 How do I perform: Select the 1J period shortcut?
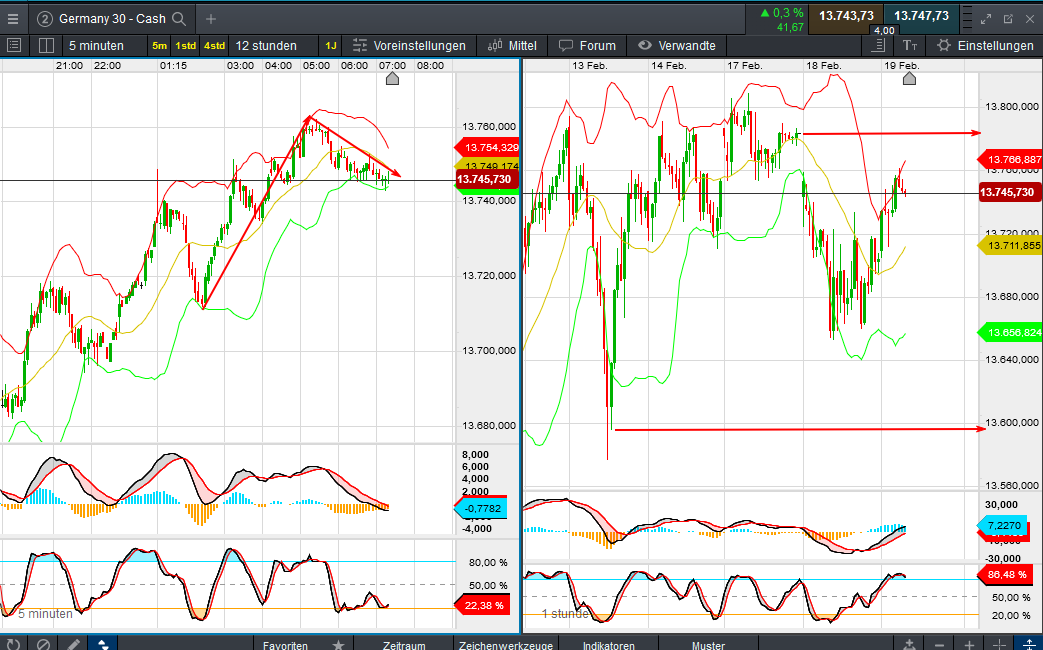click(x=331, y=46)
